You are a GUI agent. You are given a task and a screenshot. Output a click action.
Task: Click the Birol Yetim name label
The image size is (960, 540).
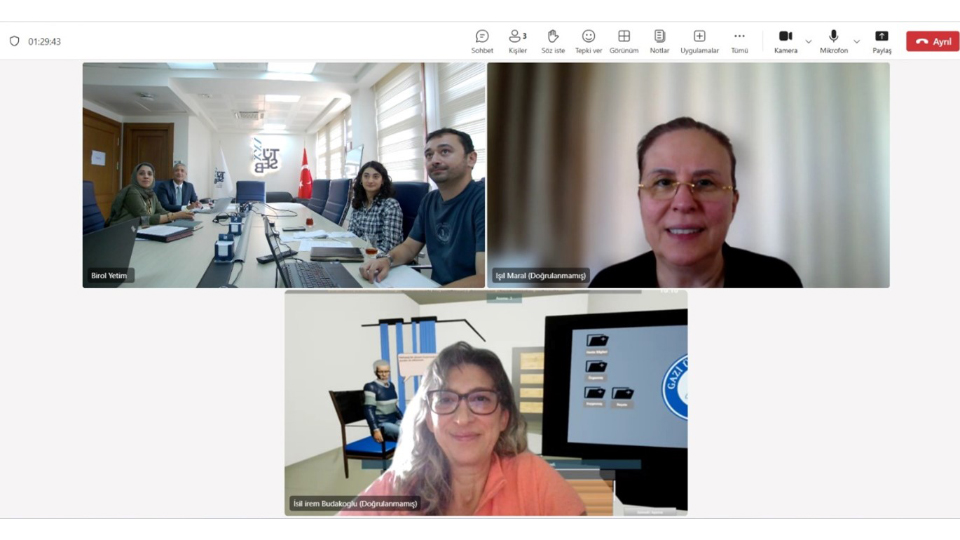[x=110, y=276]
